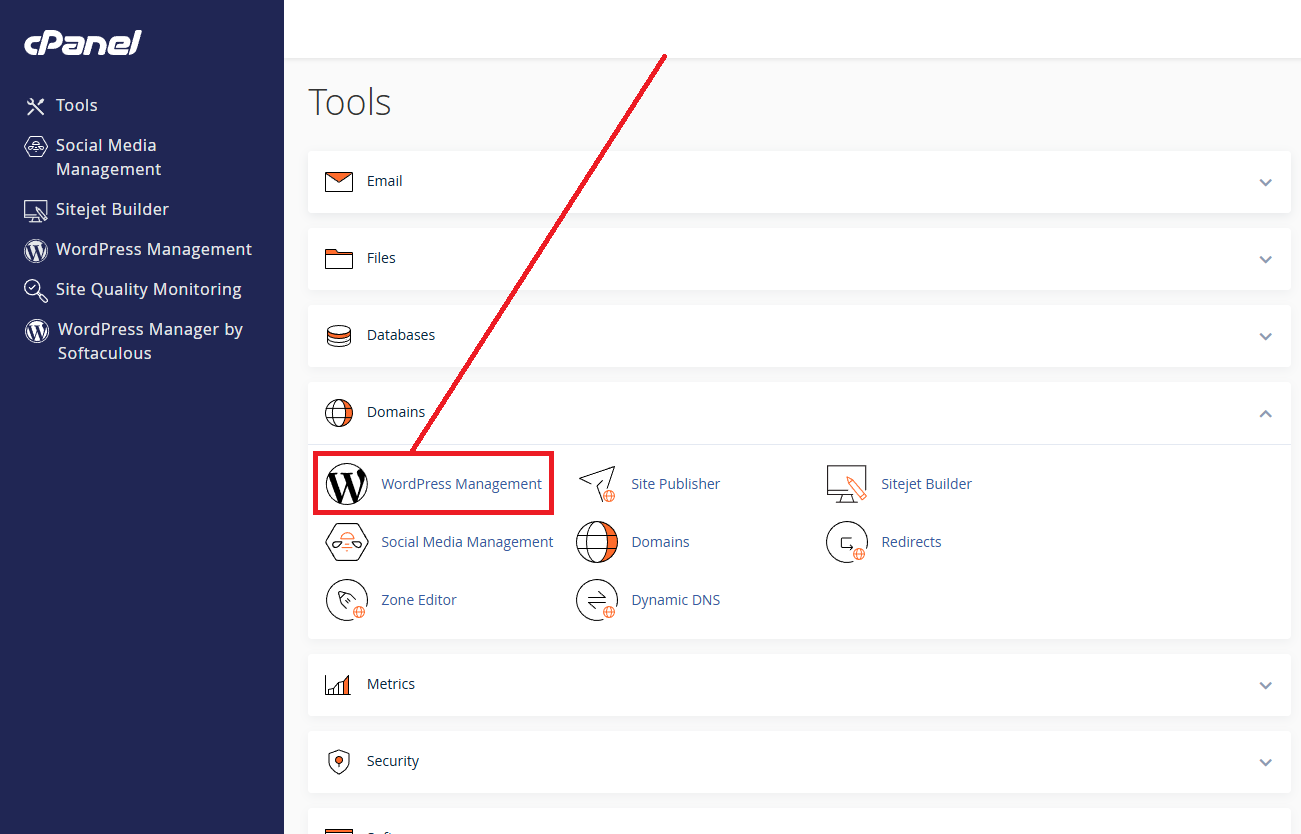Expand the Security section chevron
This screenshot has height=834, width=1301.
(1266, 763)
